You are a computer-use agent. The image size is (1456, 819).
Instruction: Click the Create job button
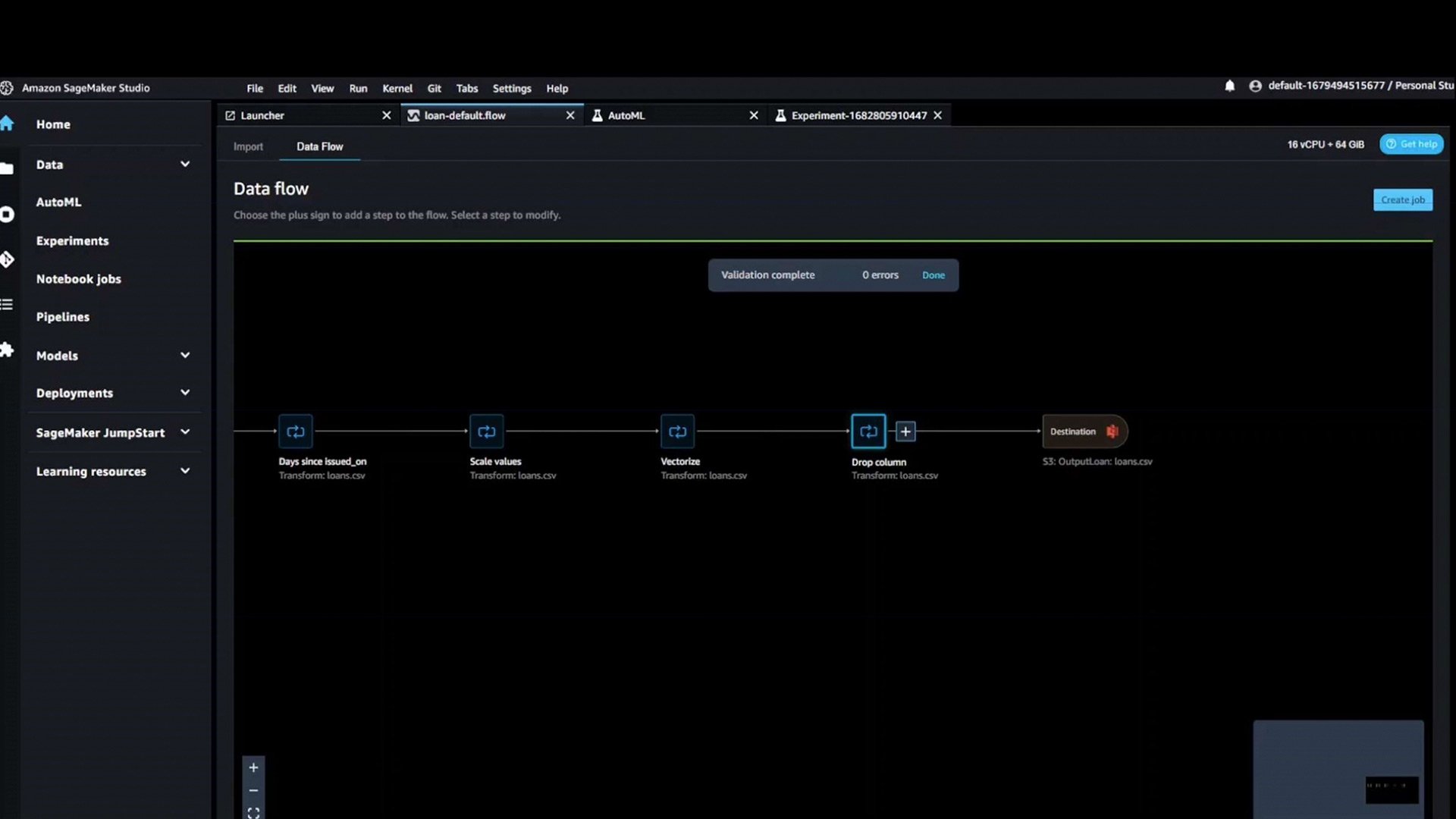pyautogui.click(x=1402, y=199)
